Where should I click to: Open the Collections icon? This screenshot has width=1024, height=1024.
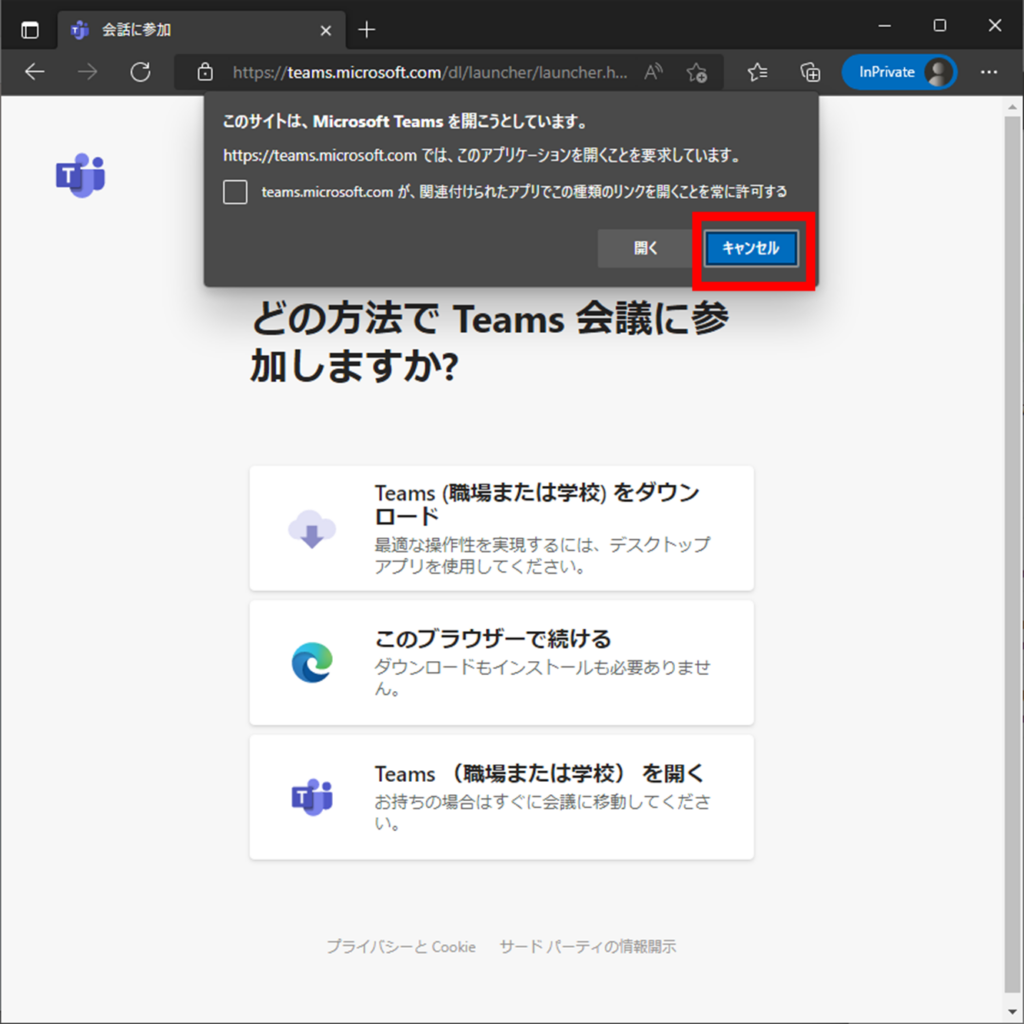[810, 72]
